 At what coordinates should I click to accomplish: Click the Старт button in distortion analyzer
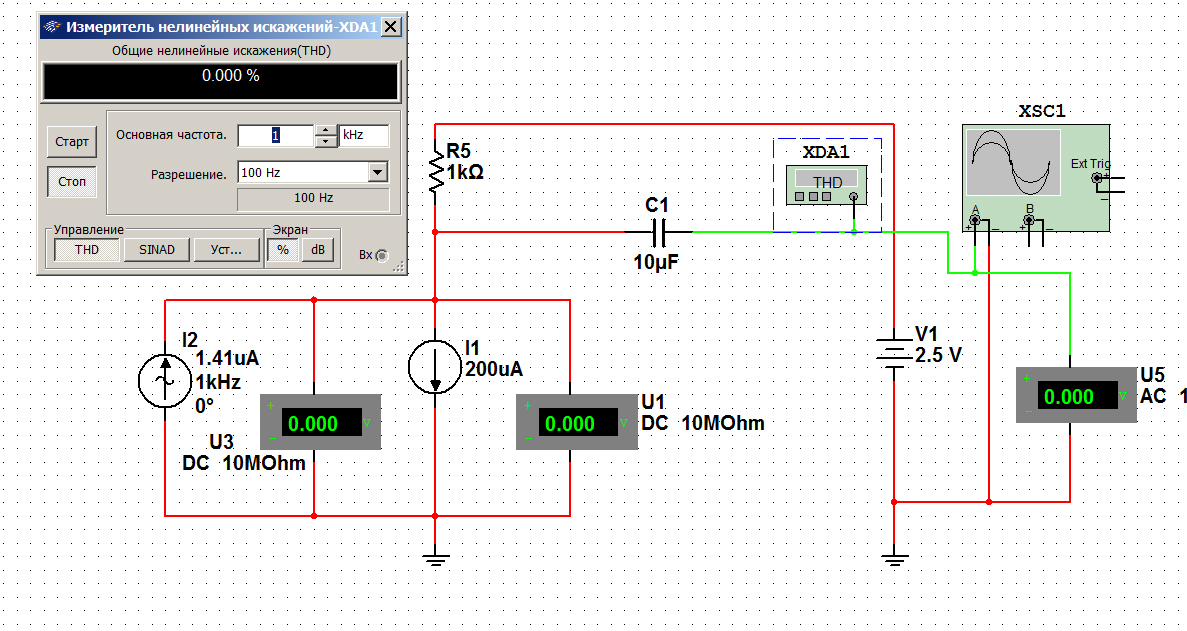[72, 141]
